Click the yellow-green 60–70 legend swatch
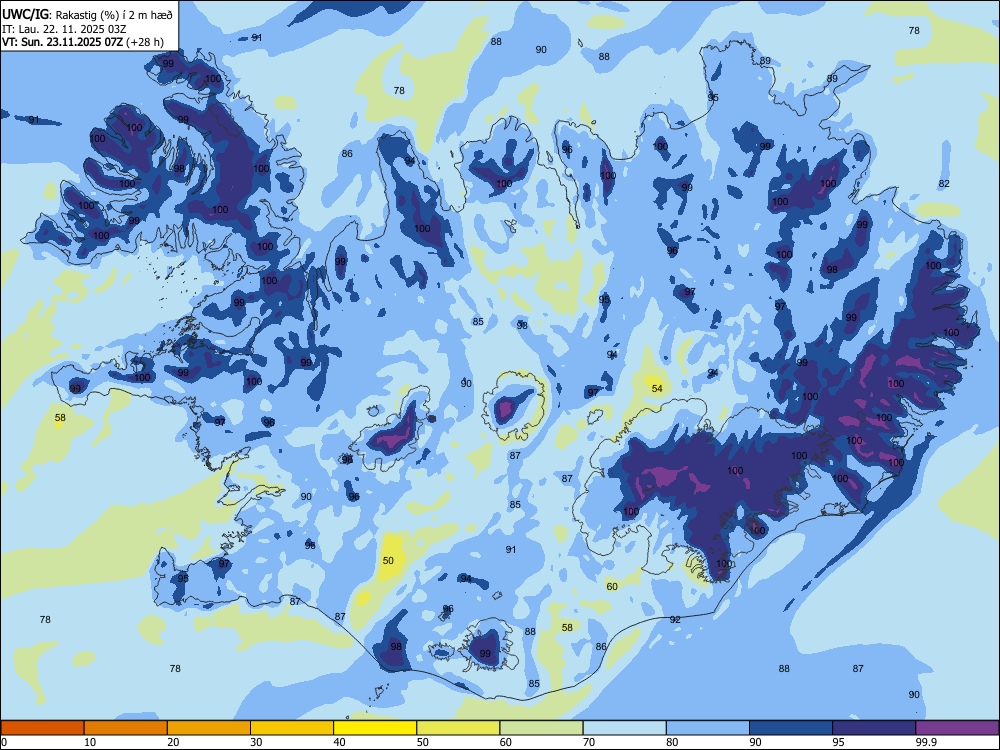This screenshot has height=750, width=1000. [541, 728]
